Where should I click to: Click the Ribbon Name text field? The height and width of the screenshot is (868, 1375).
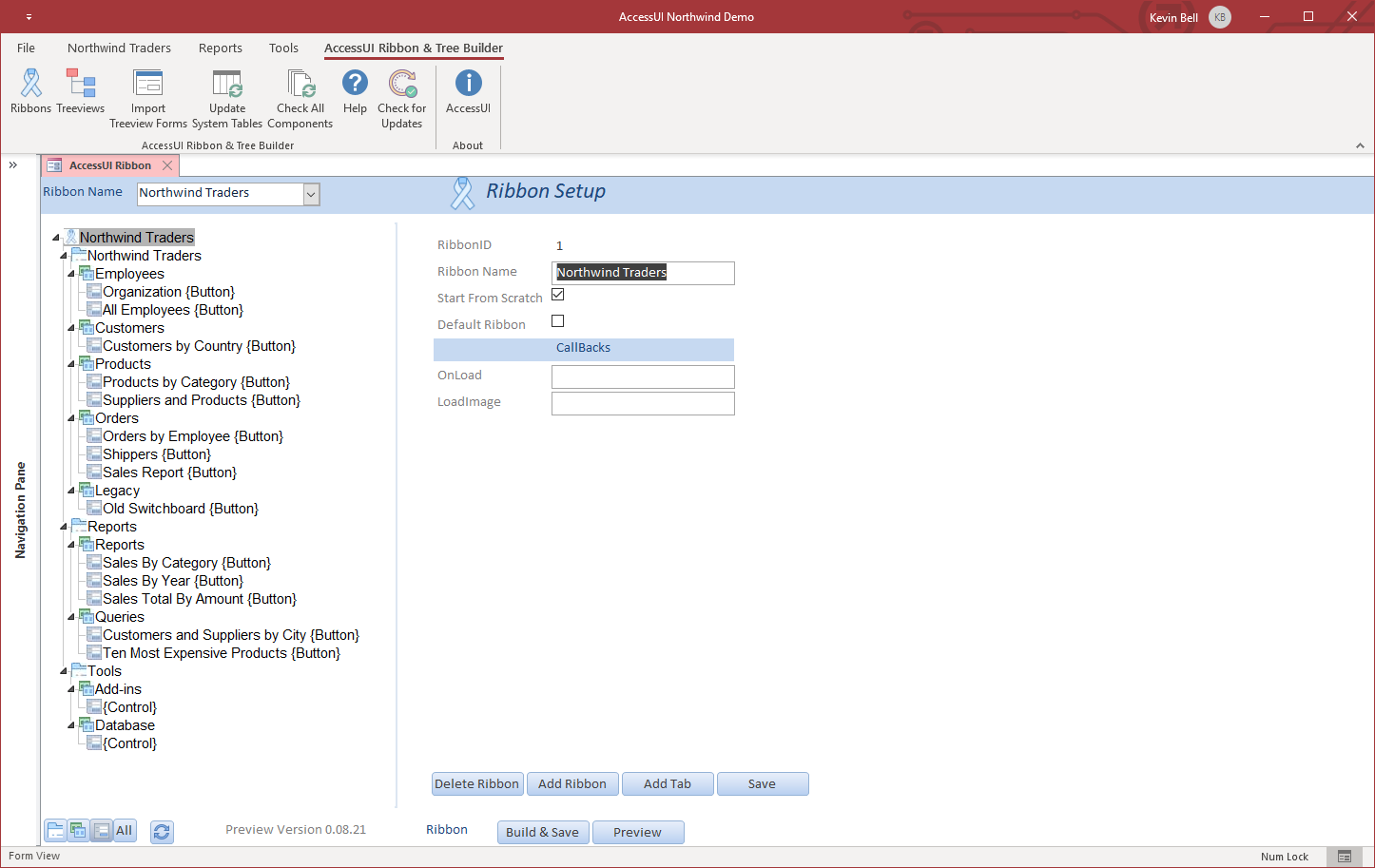pyautogui.click(x=643, y=273)
